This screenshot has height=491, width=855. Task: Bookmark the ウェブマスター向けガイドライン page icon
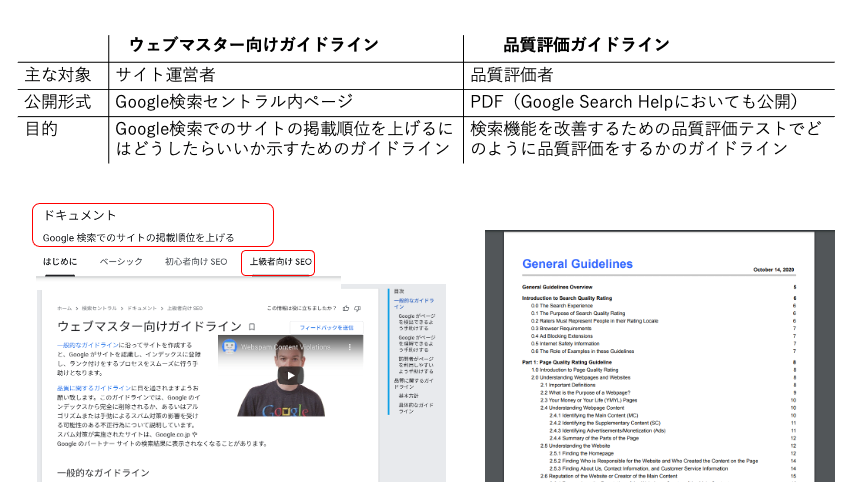252,327
